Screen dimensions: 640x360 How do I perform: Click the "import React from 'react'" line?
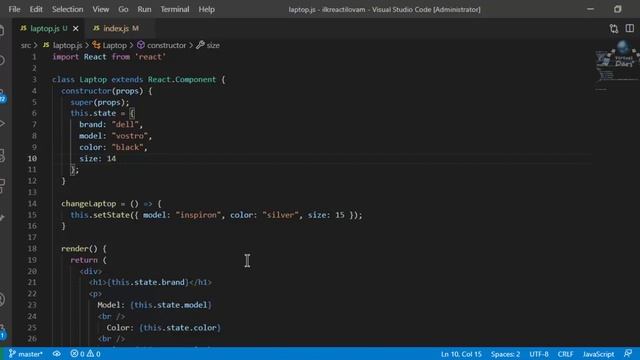109,57
